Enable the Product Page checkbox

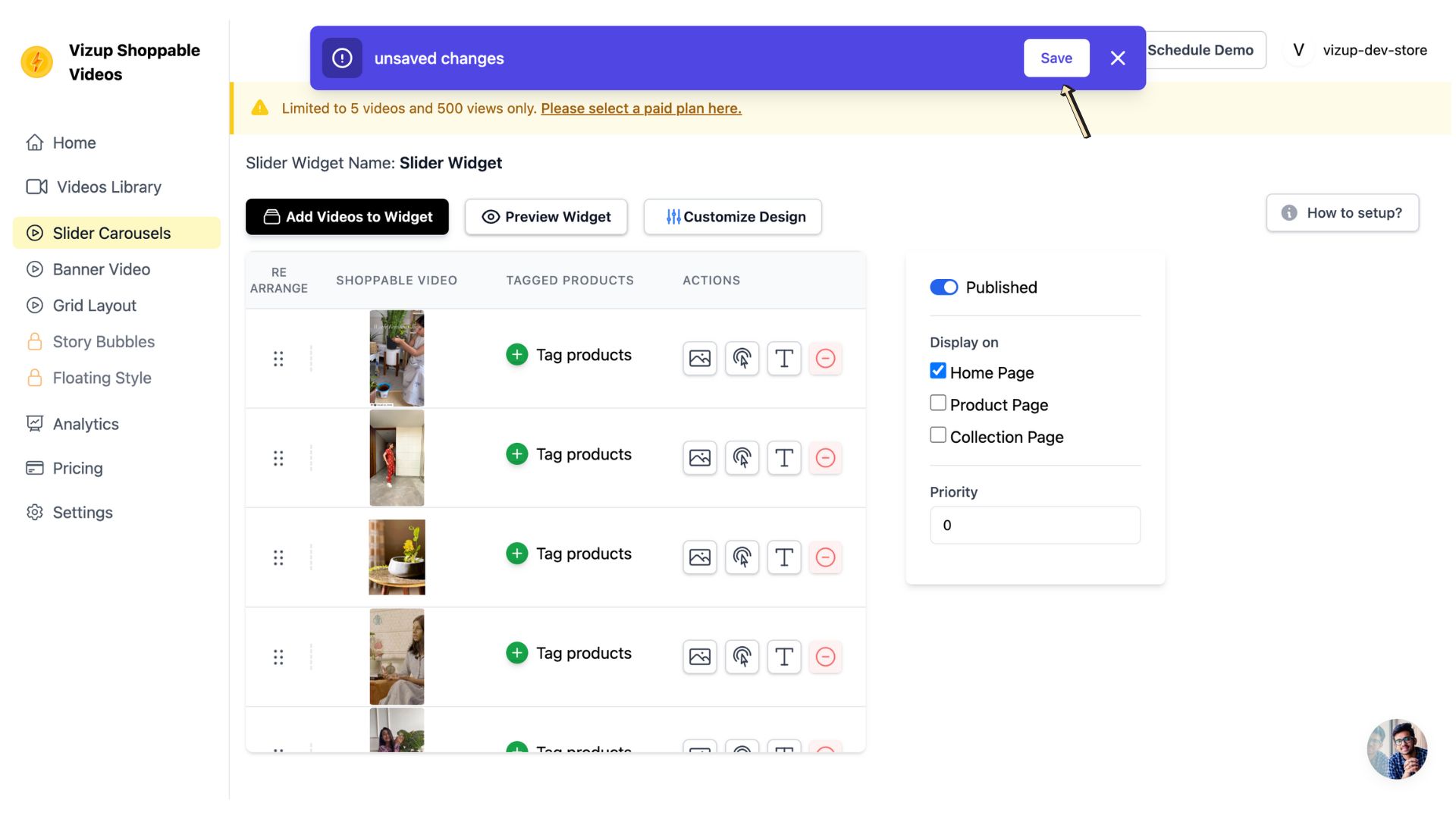coord(938,403)
